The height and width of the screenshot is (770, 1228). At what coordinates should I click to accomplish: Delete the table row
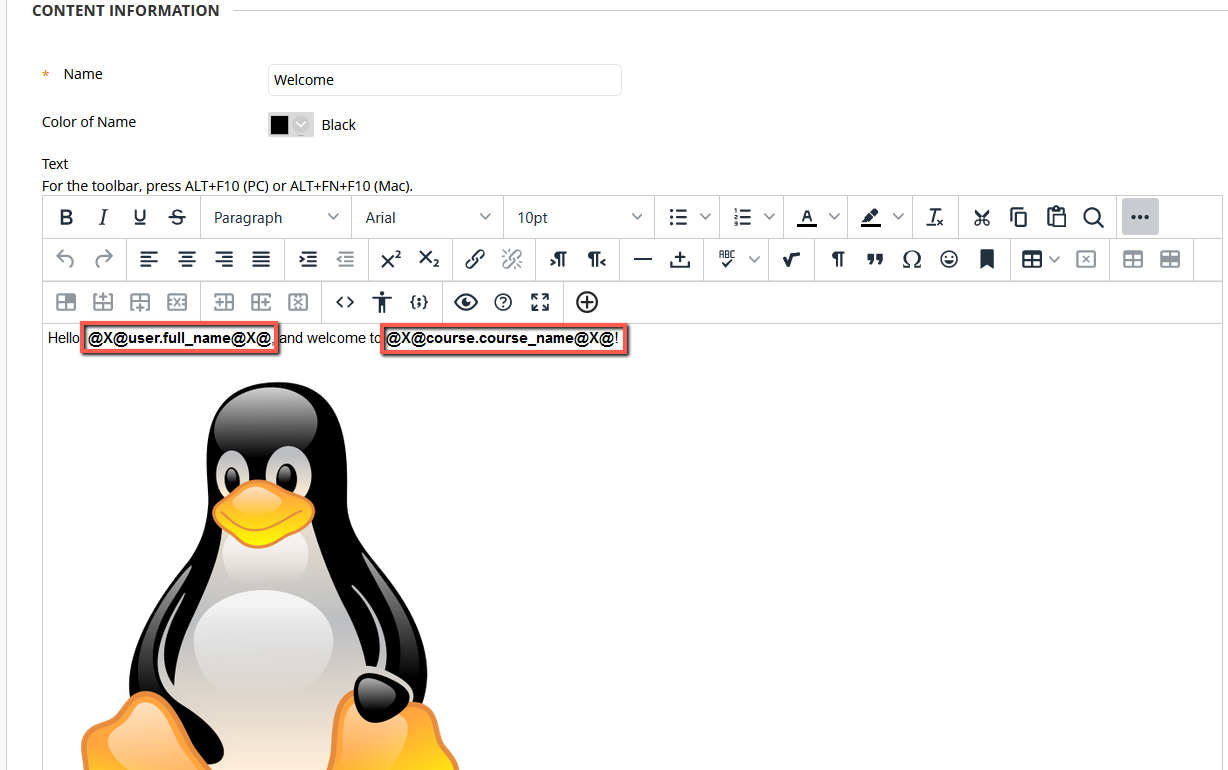point(177,301)
